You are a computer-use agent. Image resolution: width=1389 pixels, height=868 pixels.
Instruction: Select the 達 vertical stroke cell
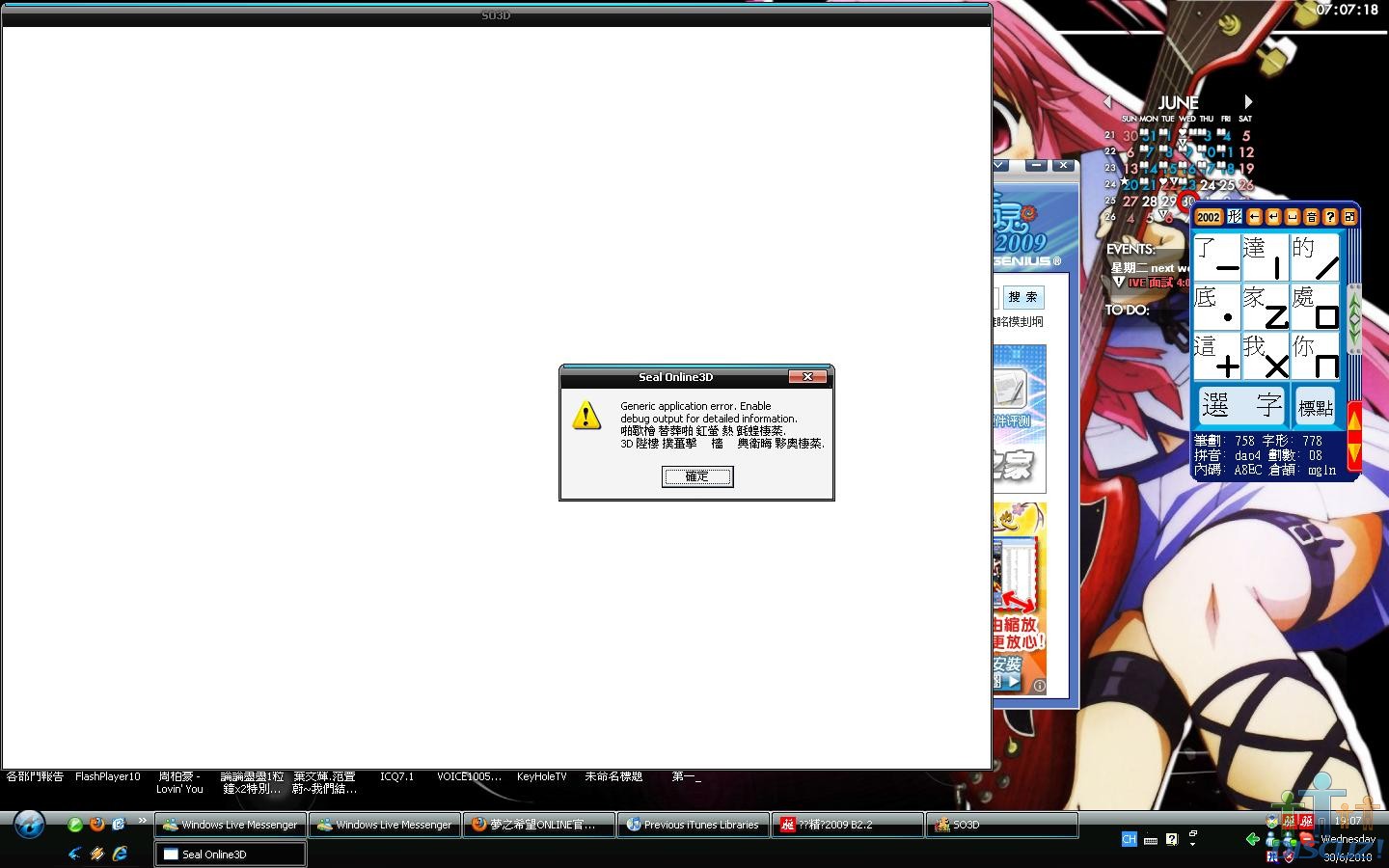(1266, 257)
